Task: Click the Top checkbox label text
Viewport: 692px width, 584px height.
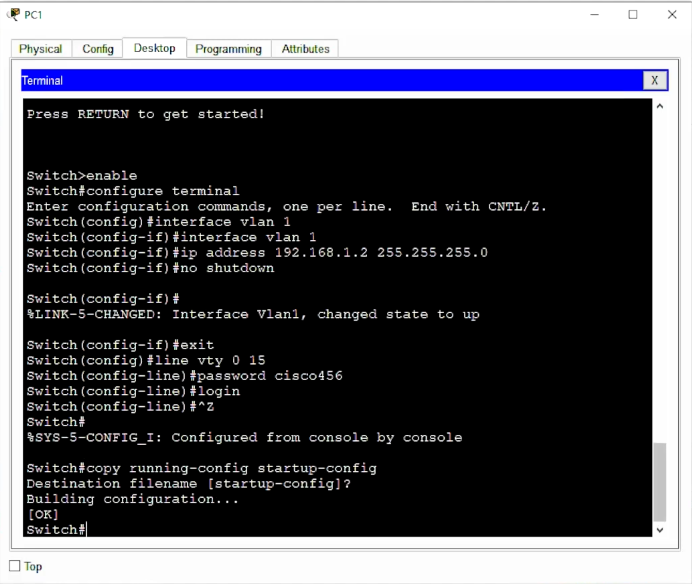Action: point(33,567)
